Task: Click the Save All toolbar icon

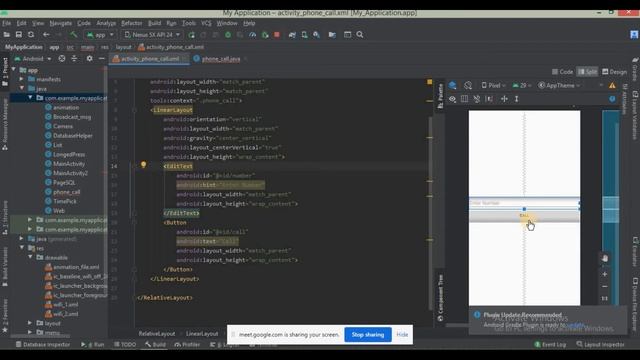Action: click(19, 35)
